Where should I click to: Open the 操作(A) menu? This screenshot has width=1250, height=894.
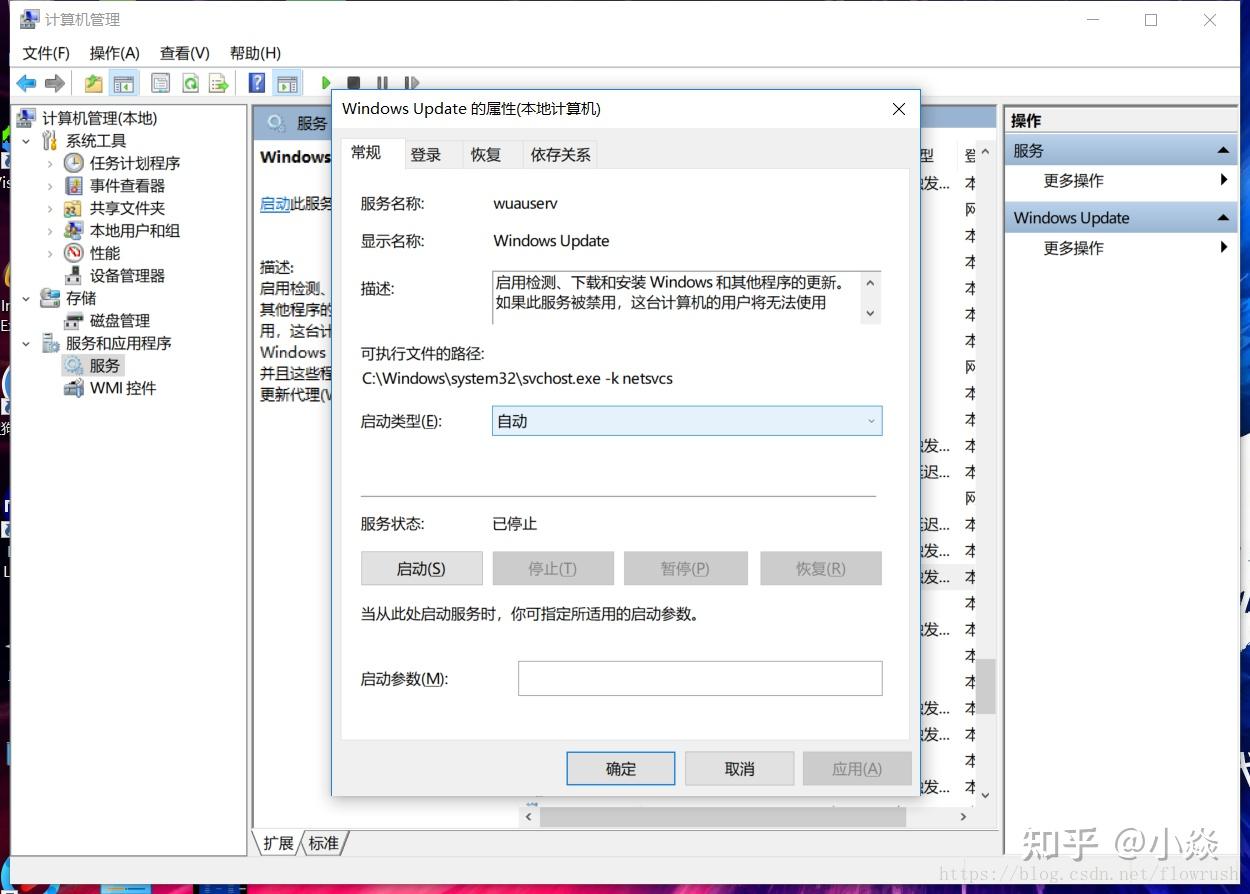(x=114, y=52)
